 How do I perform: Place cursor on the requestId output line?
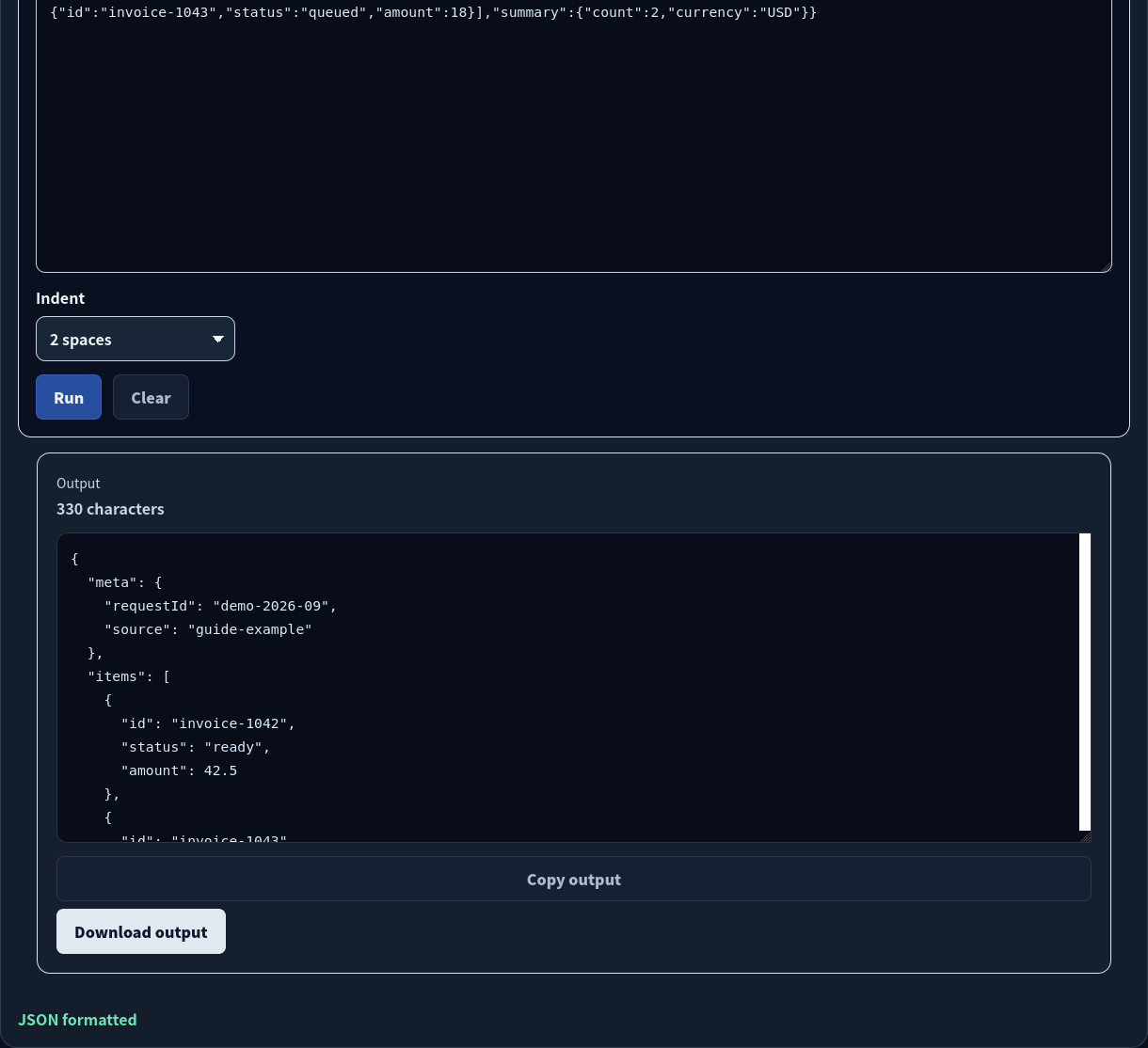pos(221,606)
